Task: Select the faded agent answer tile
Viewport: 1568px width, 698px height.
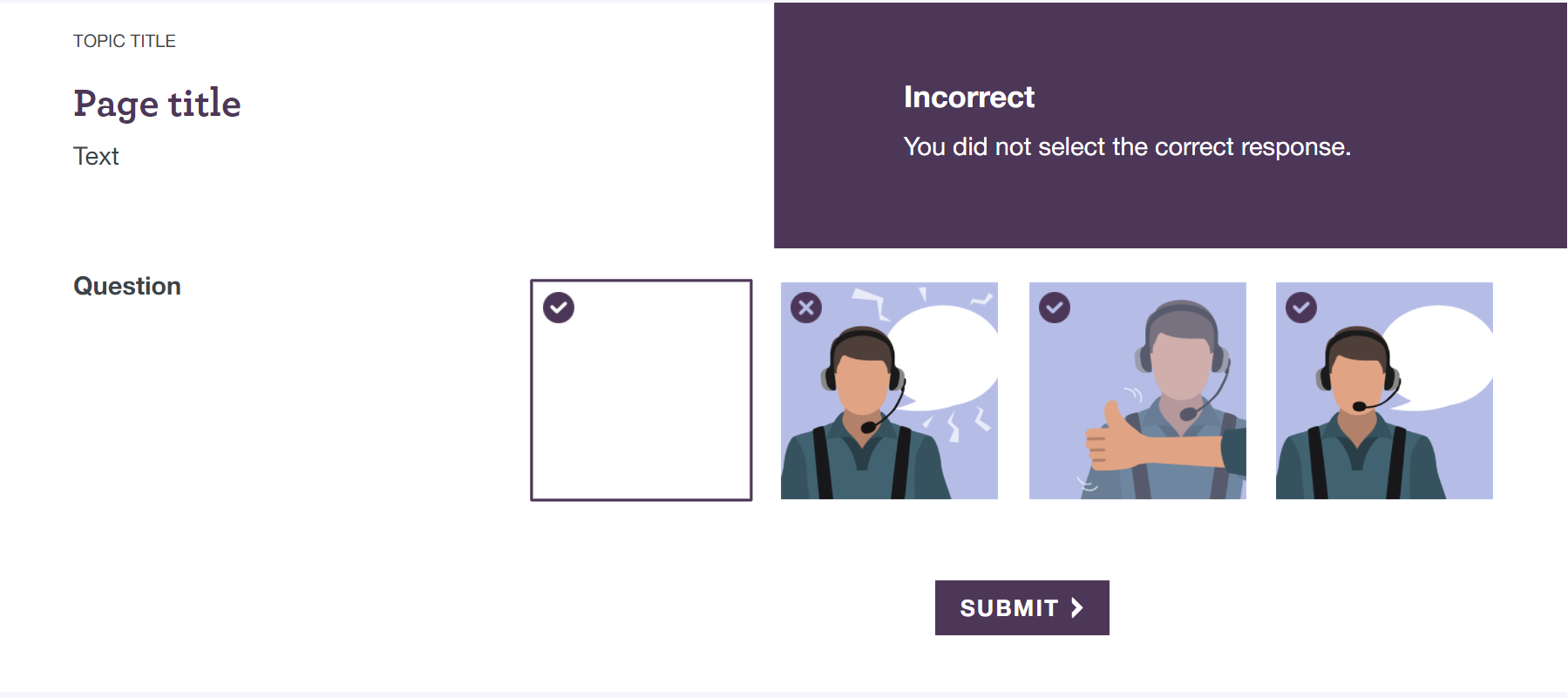Action: [x=1137, y=390]
